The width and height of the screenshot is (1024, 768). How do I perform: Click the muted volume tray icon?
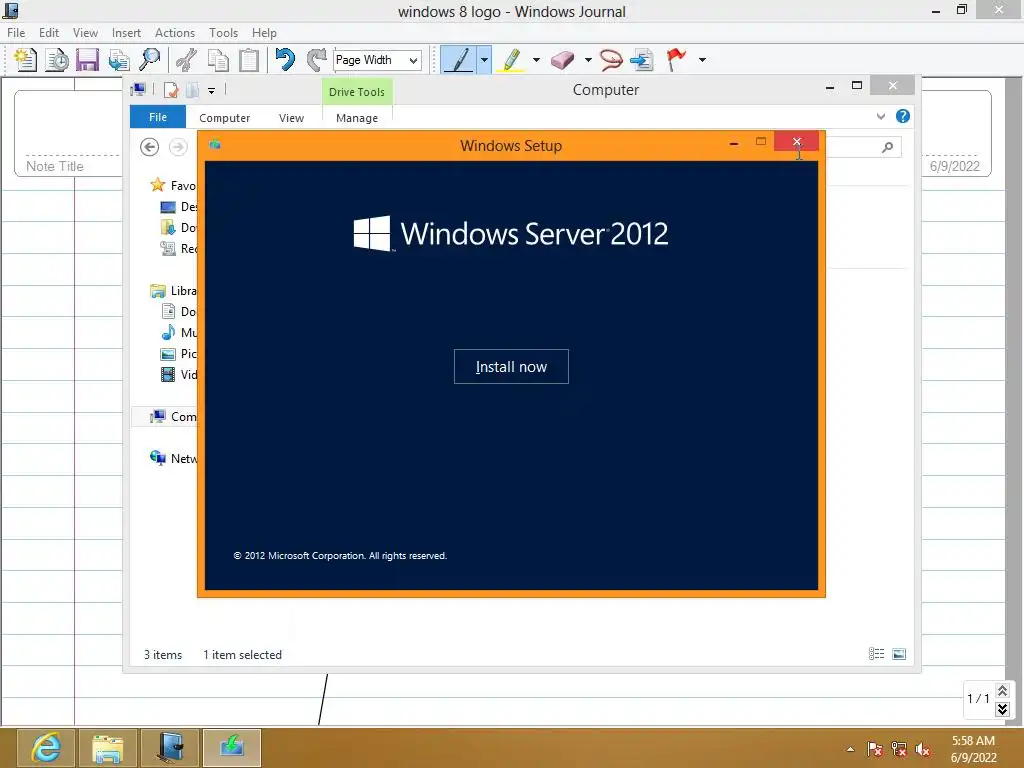tap(923, 749)
